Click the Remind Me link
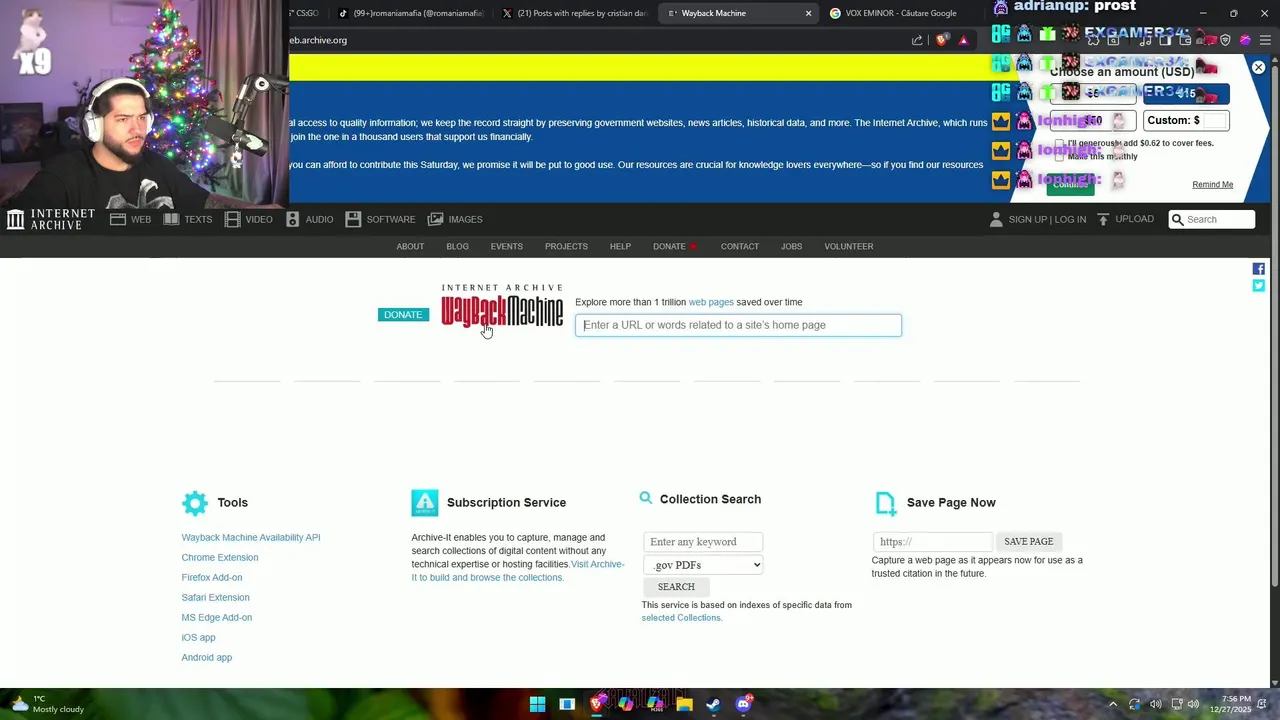Image resolution: width=1280 pixels, height=720 pixels. [1212, 184]
